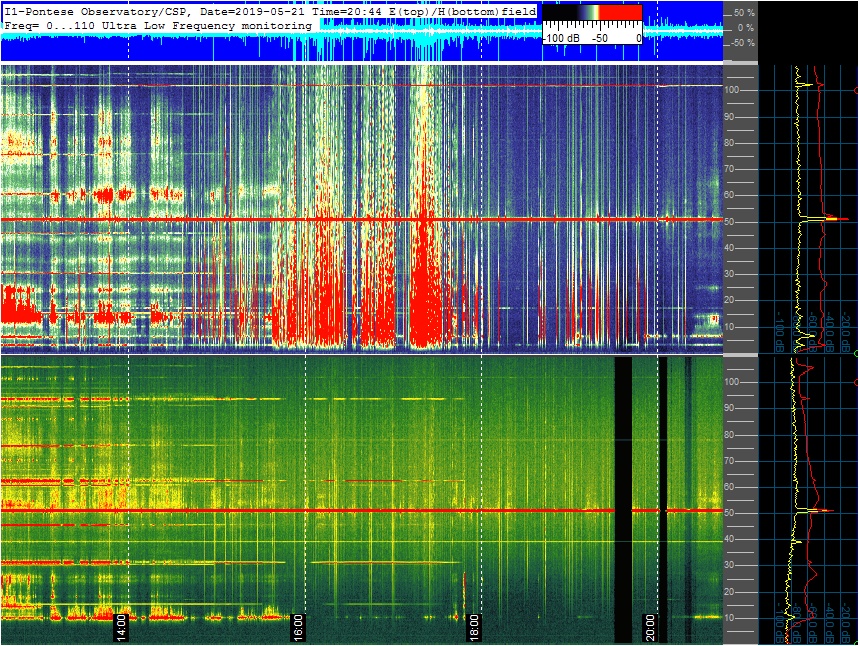Click the -40.0 dB label in H-field spectrum plot
This screenshot has height=646, width=859.
[829, 622]
